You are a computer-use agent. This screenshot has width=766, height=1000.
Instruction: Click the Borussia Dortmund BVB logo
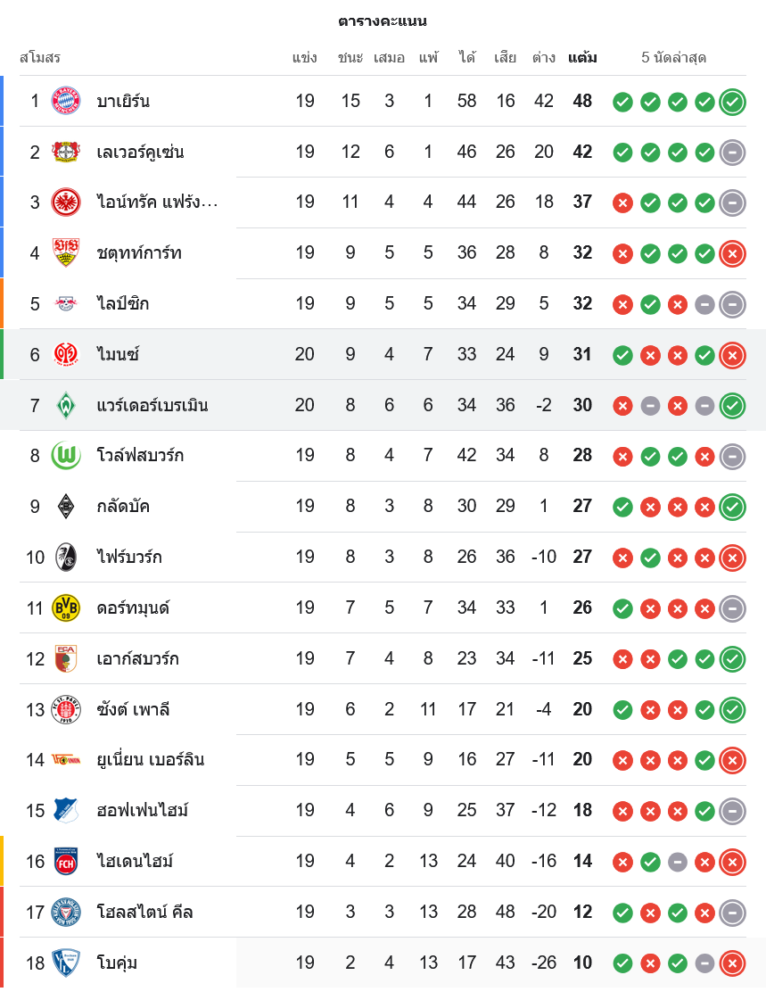tap(65, 608)
